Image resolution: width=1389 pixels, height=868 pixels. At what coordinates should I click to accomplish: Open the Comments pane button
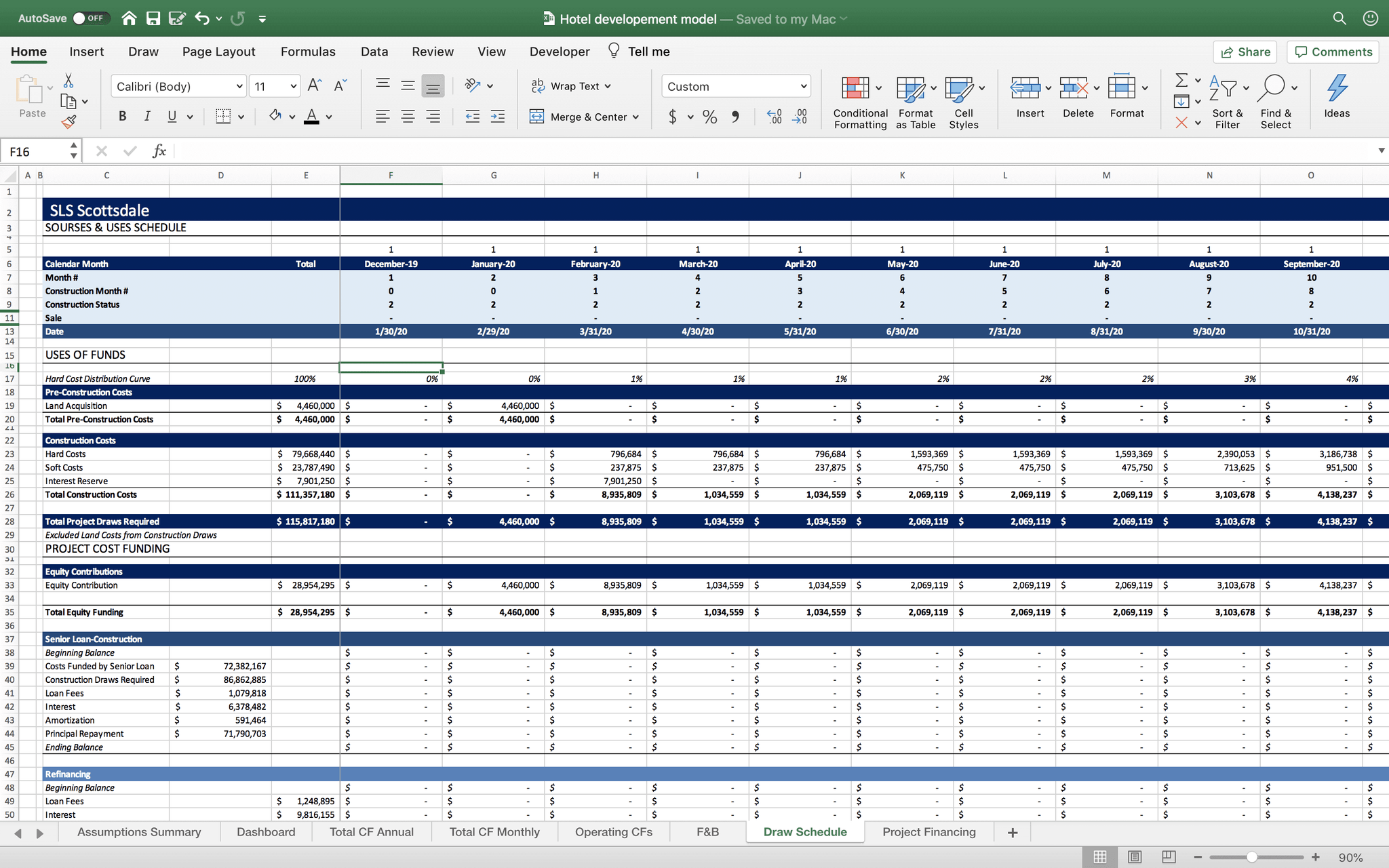click(1333, 52)
